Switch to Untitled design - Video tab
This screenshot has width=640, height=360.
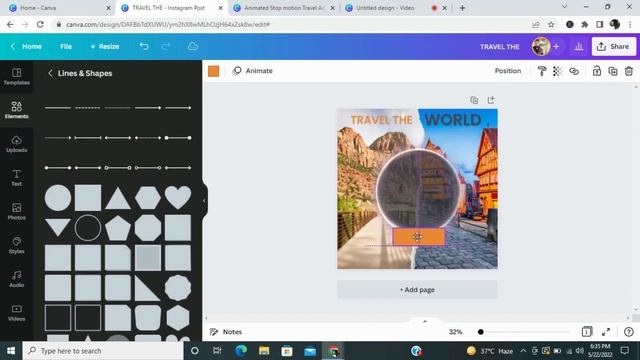tap(395, 8)
